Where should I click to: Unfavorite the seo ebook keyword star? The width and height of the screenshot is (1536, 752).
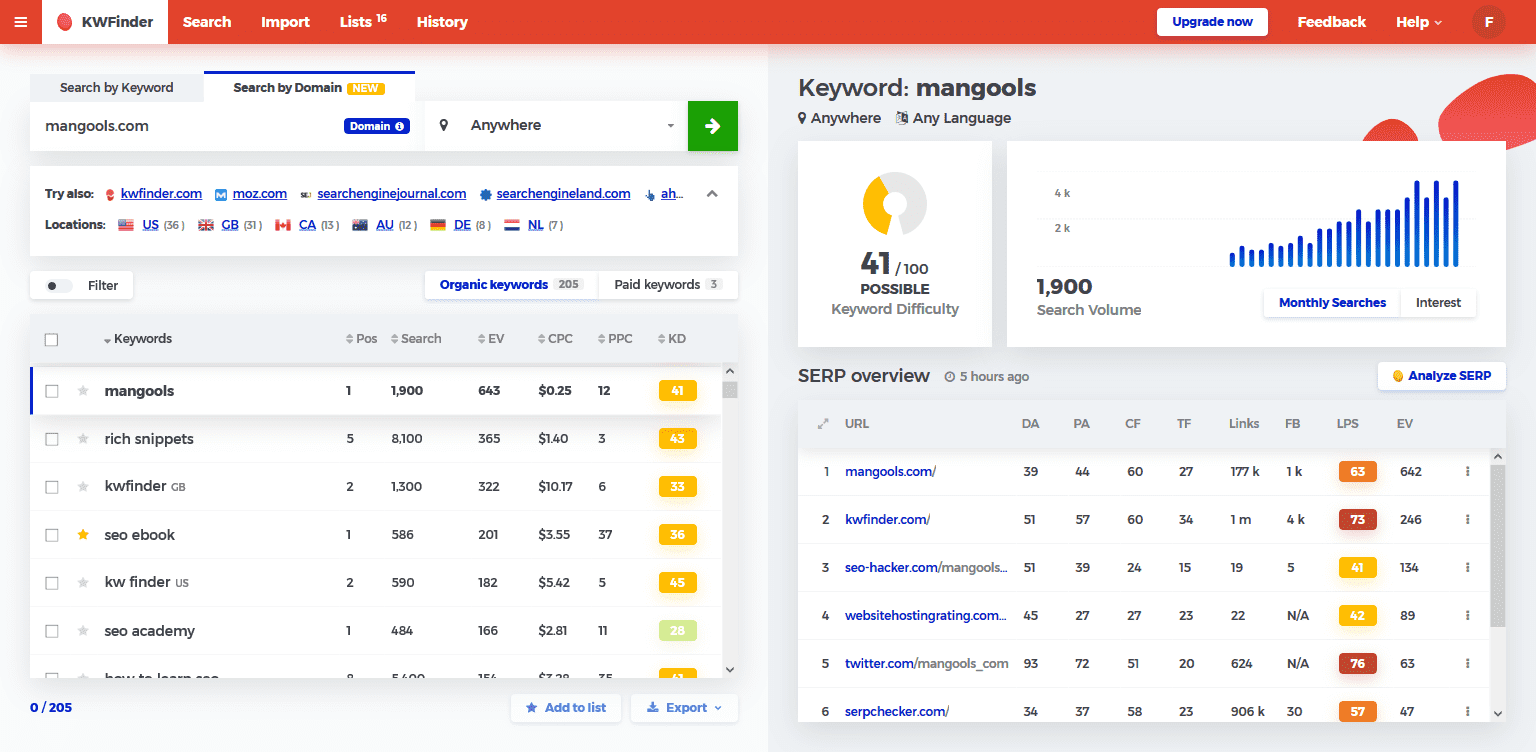tap(83, 534)
